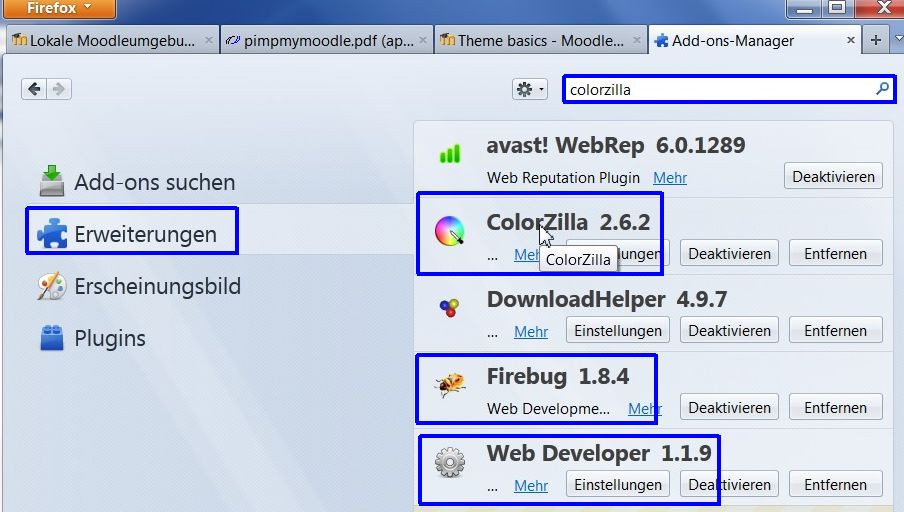Viewport: 904px width, 512px height.
Task: Select Firebug 1.8.4 entry title
Action: 558,377
